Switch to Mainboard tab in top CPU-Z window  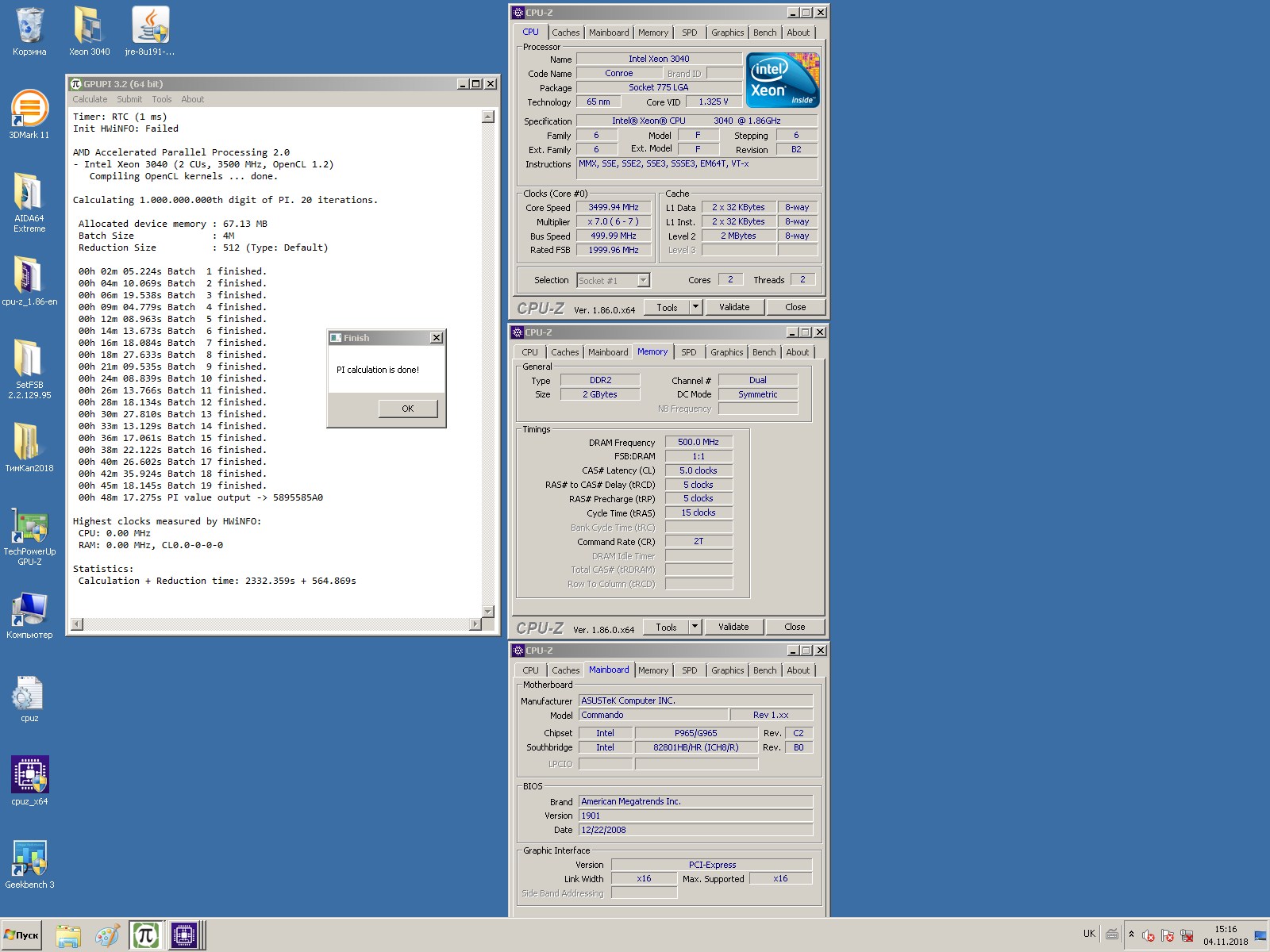[609, 33]
